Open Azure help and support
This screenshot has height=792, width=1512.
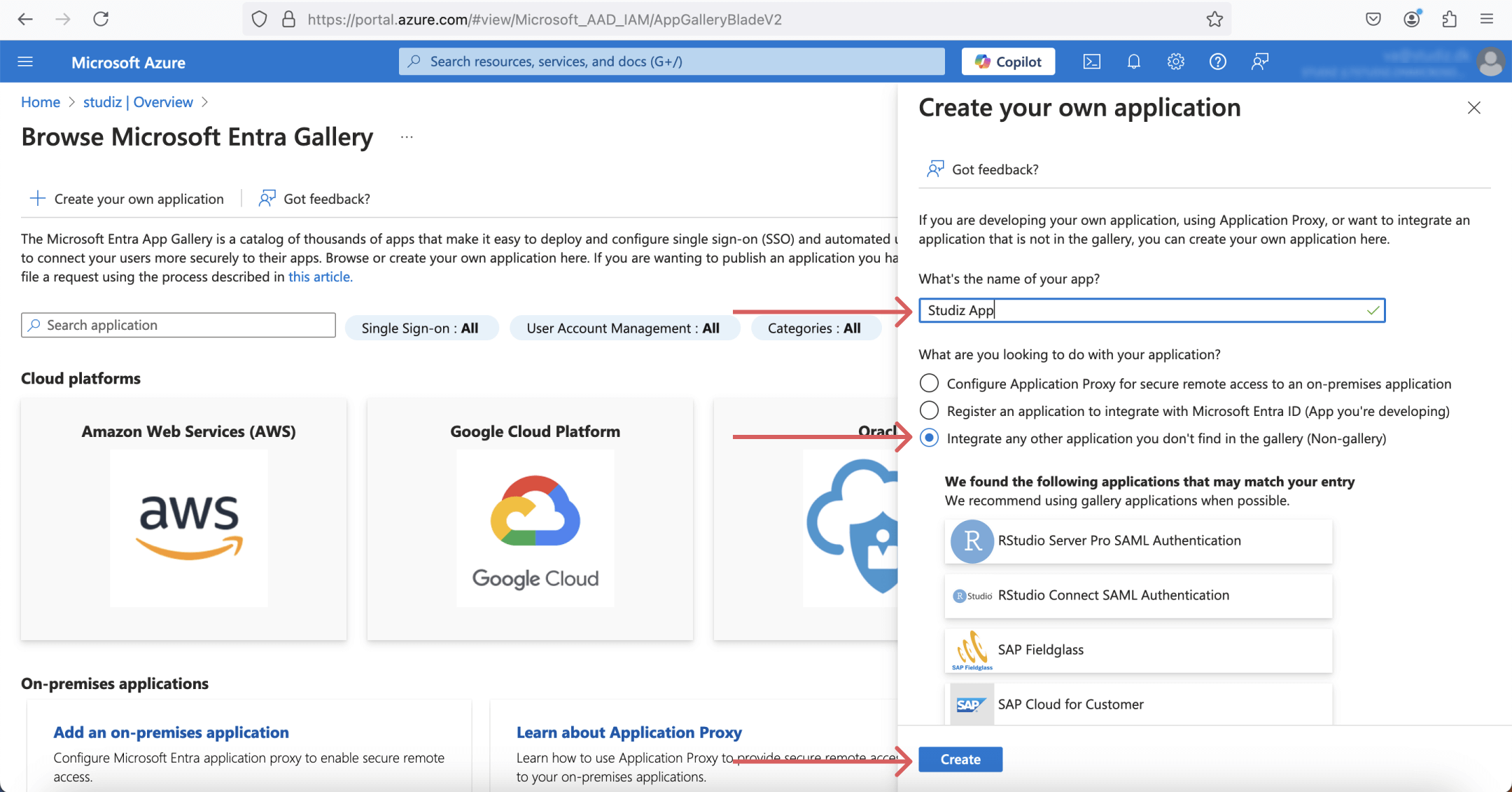point(1218,62)
